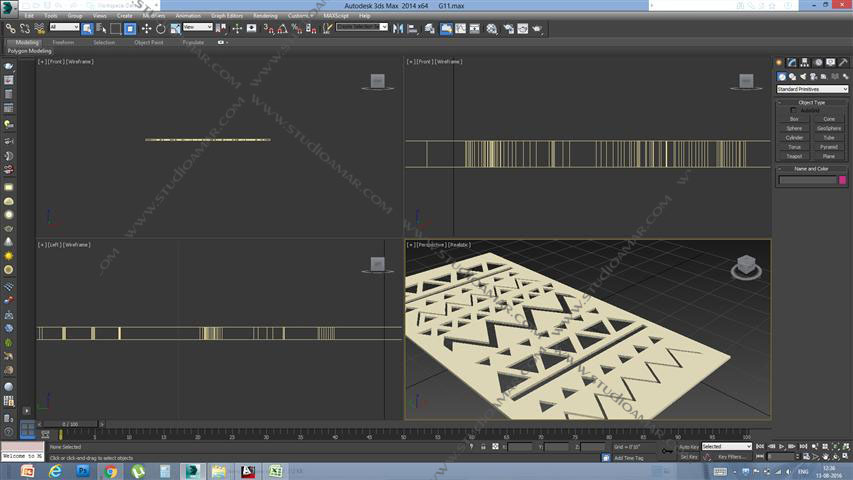Click the magenta object color swatch

pyautogui.click(x=842, y=180)
